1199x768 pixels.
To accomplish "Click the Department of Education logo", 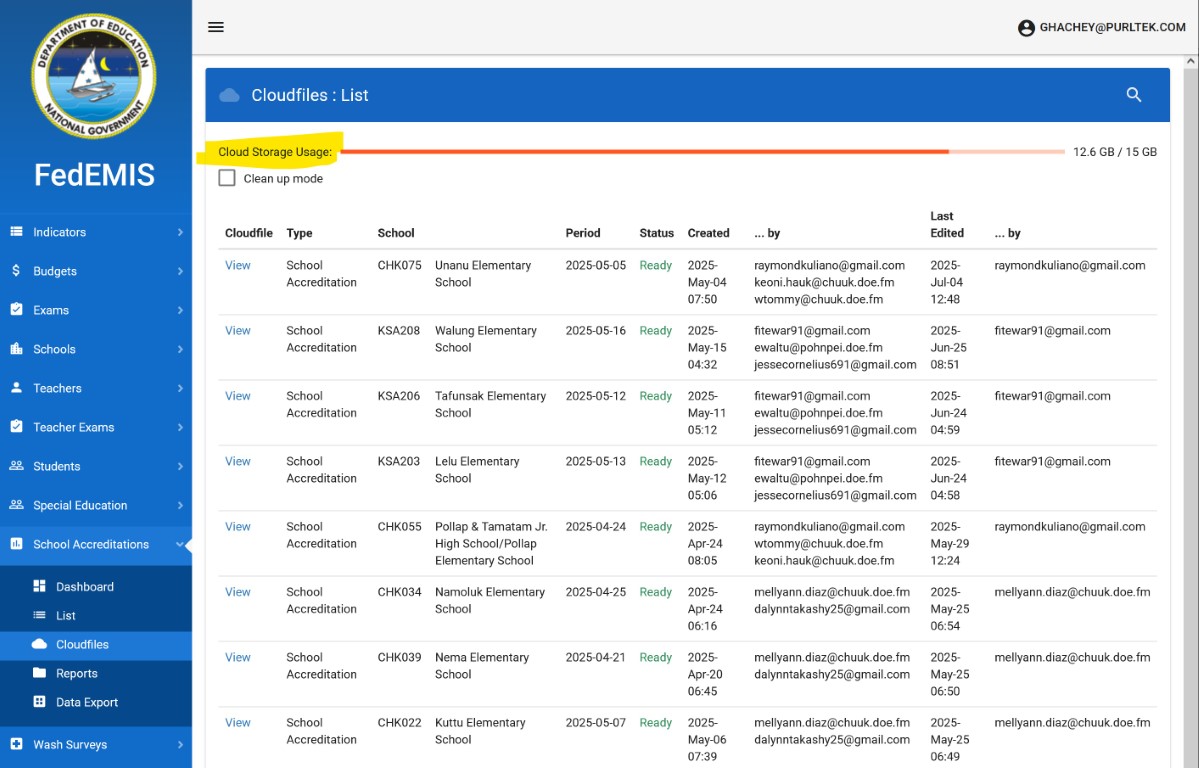I will pos(94,76).
